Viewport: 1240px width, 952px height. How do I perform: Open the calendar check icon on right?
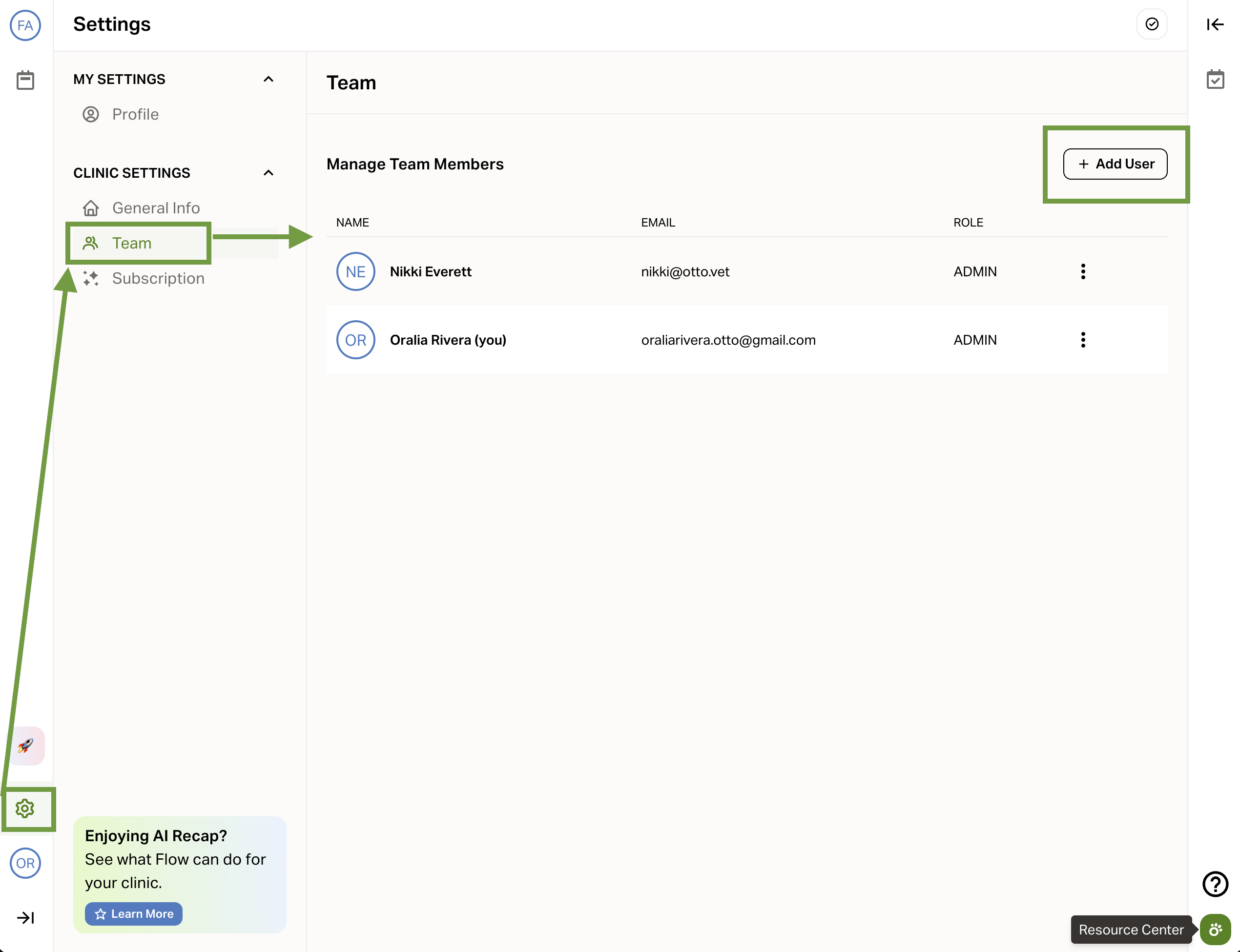pyautogui.click(x=1215, y=79)
